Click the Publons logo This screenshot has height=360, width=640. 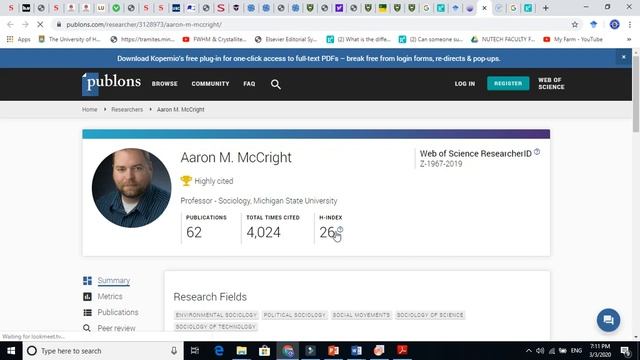tap(111, 84)
